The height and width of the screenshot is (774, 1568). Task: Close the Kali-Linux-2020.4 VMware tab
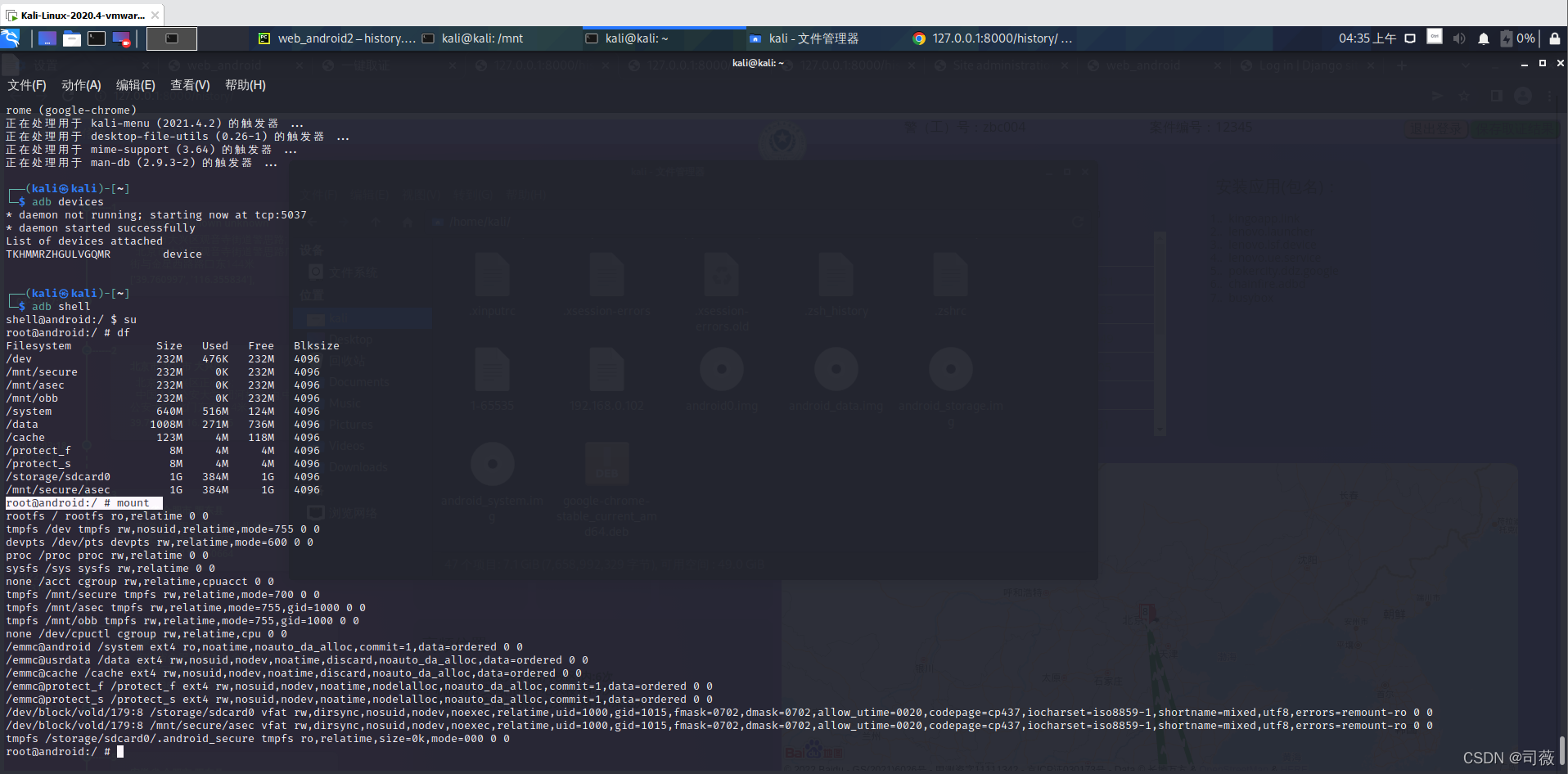[155, 15]
